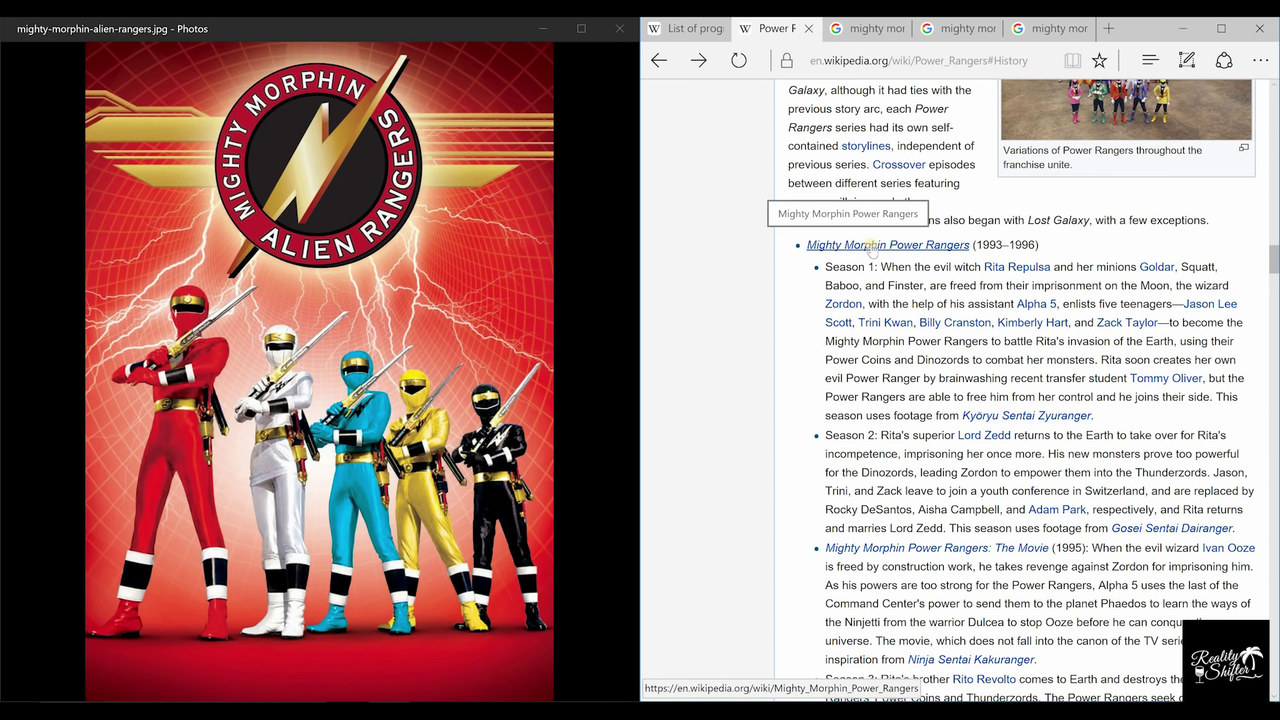The height and width of the screenshot is (720, 1280).
Task: Click the page's vertical scrollbar thumb
Action: pos(1273,258)
